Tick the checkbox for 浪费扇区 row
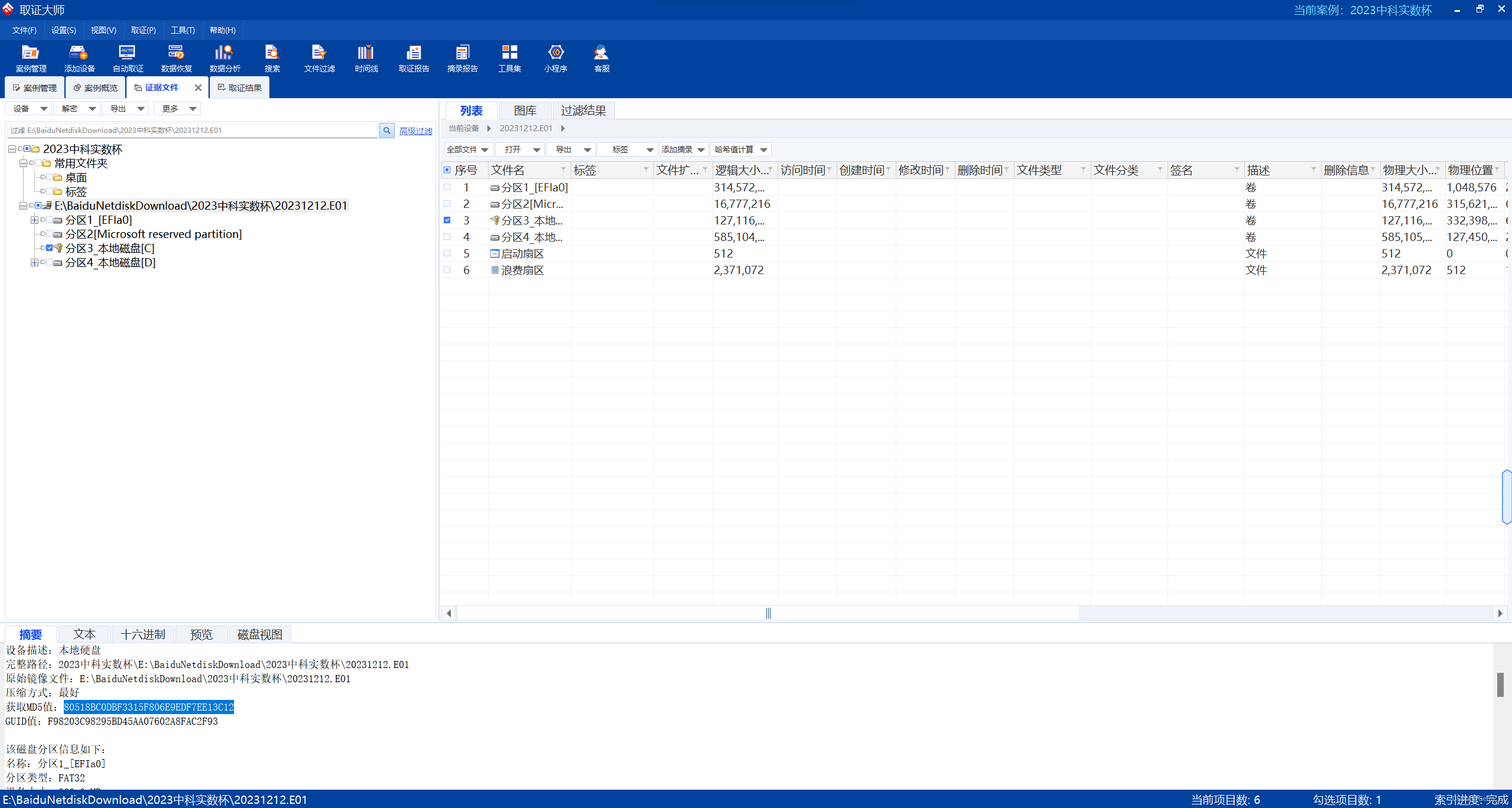Viewport: 1512px width, 808px height. [447, 270]
